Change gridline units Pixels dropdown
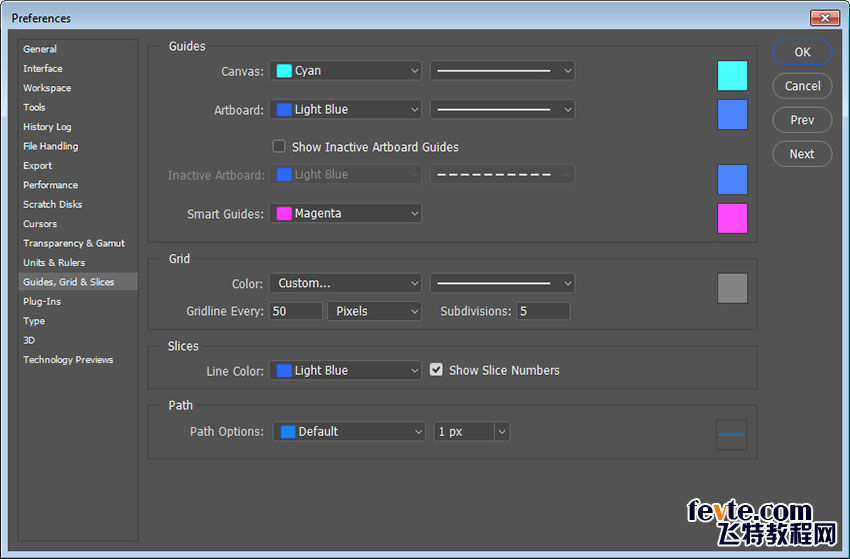850x559 pixels. [x=375, y=311]
